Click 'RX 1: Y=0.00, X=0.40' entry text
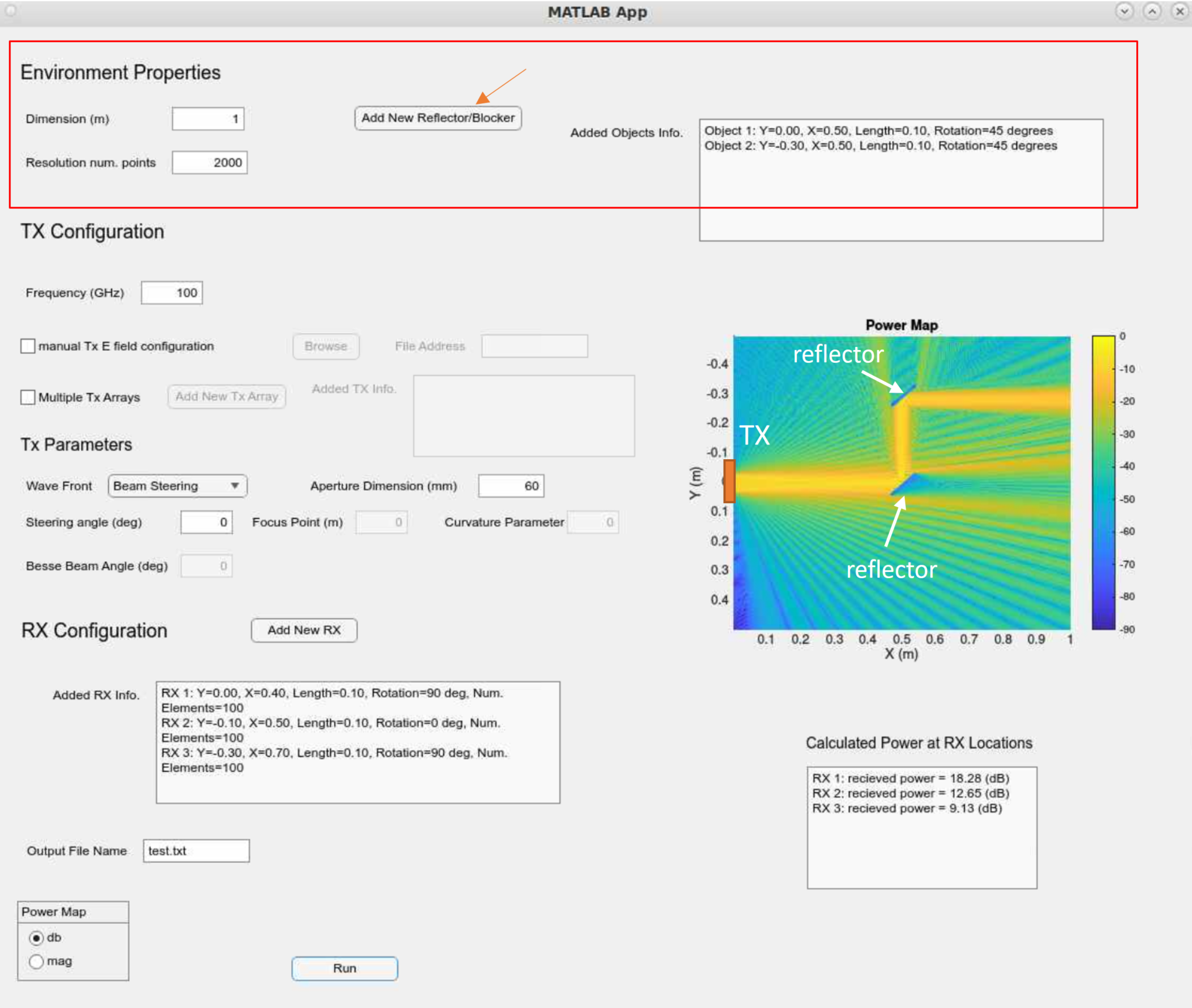The height and width of the screenshot is (1008, 1192). (332, 700)
